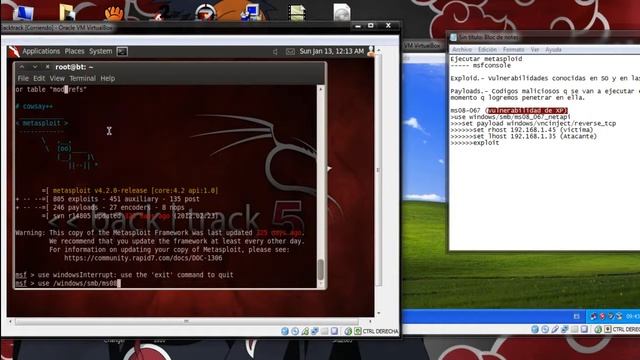Click the msf command prompt input line
This screenshot has height=360, width=640.
pyautogui.click(x=68, y=283)
